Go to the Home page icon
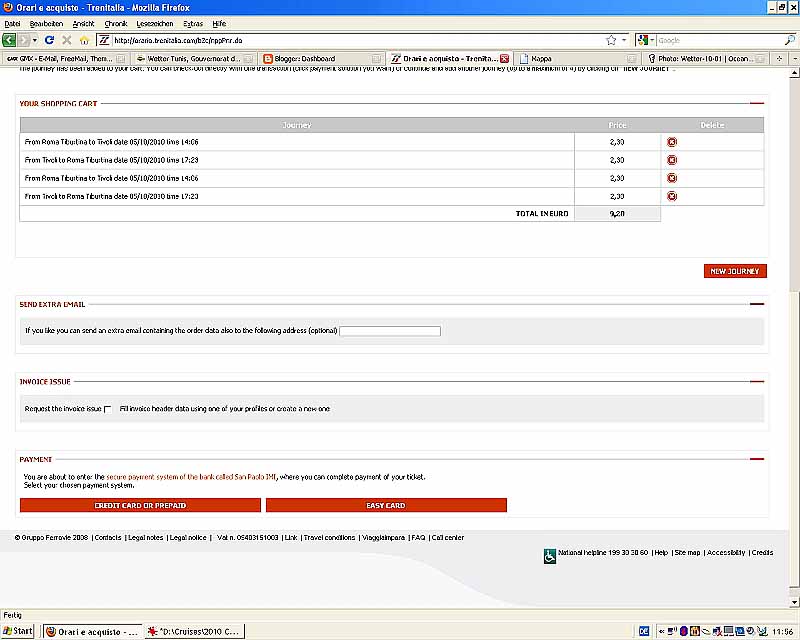The image size is (800, 640). (x=84, y=40)
